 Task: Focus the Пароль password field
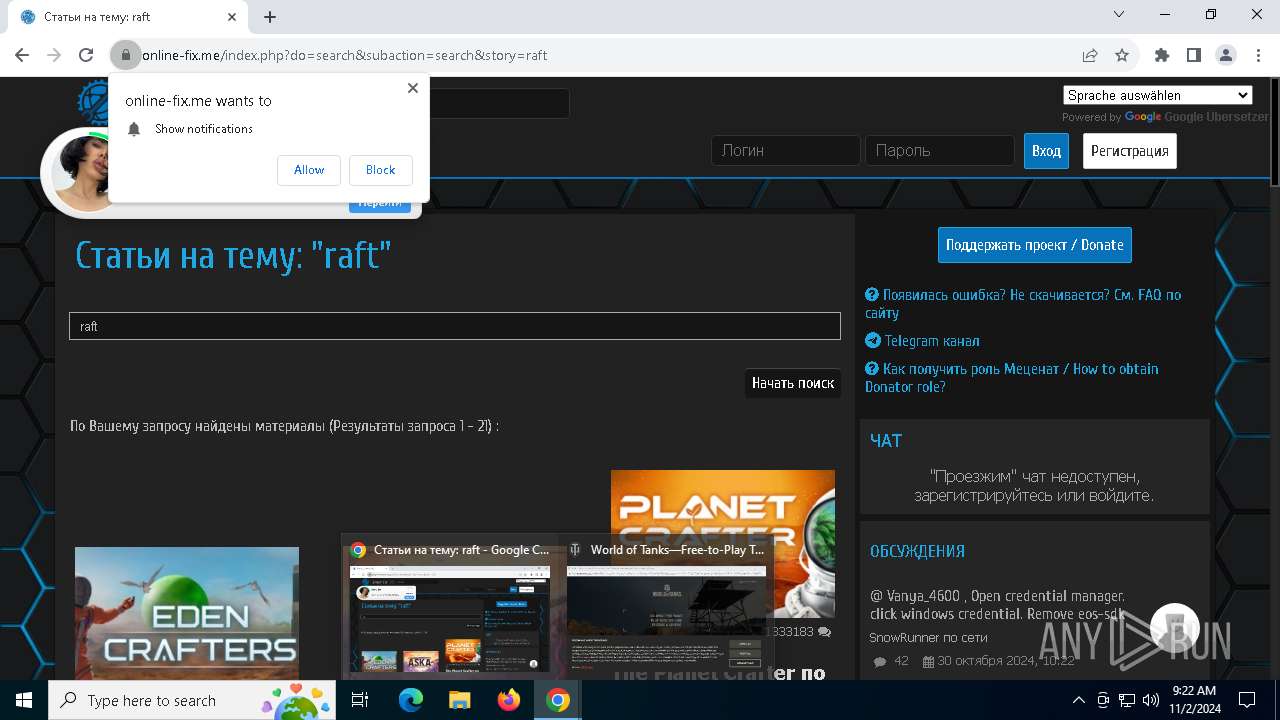[x=939, y=150]
